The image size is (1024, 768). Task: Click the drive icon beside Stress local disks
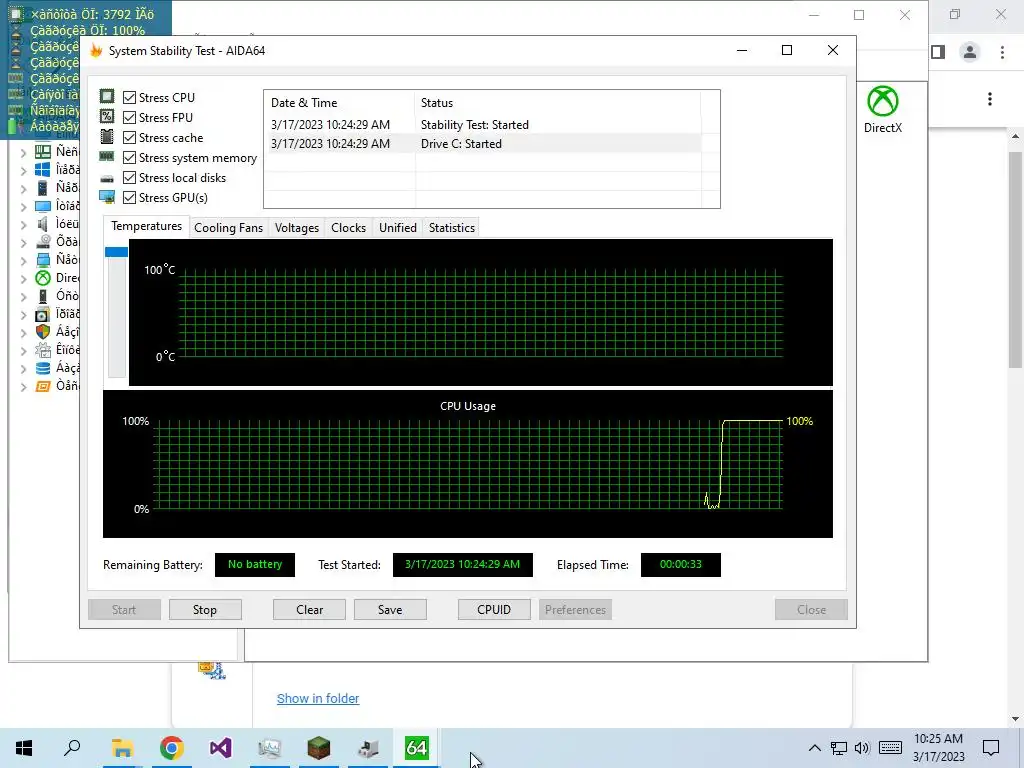[x=107, y=178]
